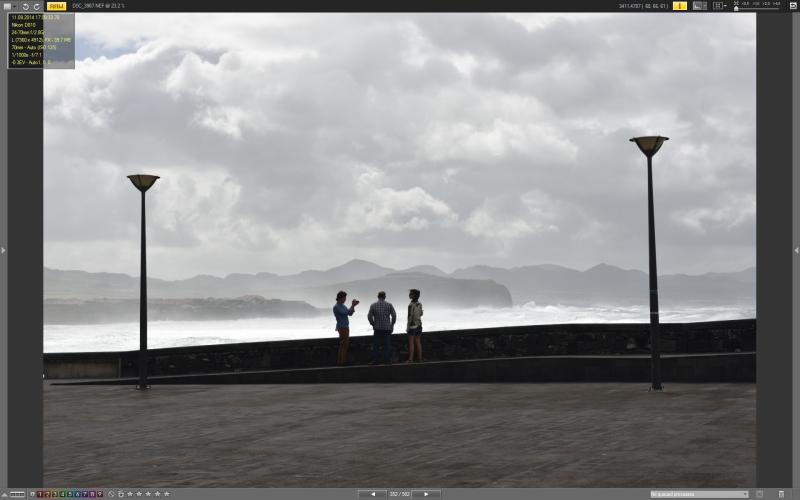Screen dimensions: 800x500
Task: Assign blue label 6
Action: click(x=78, y=494)
